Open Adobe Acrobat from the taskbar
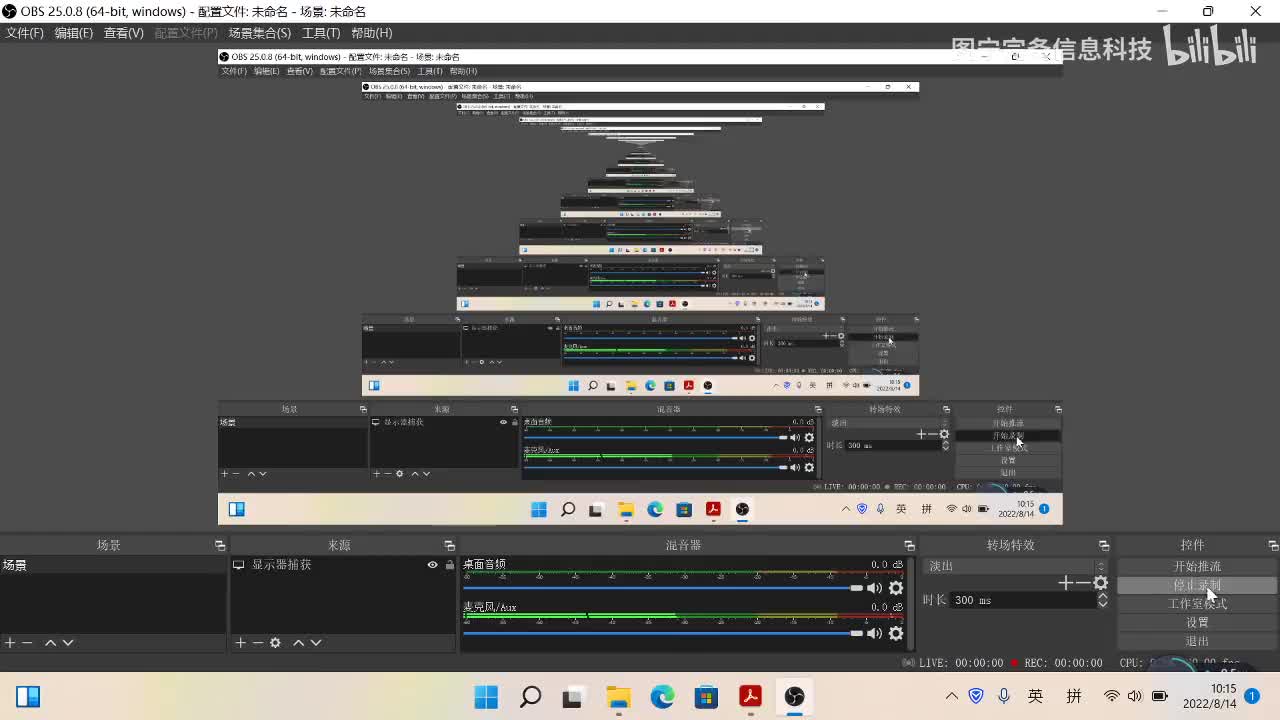This screenshot has width=1280, height=720. (x=751, y=696)
